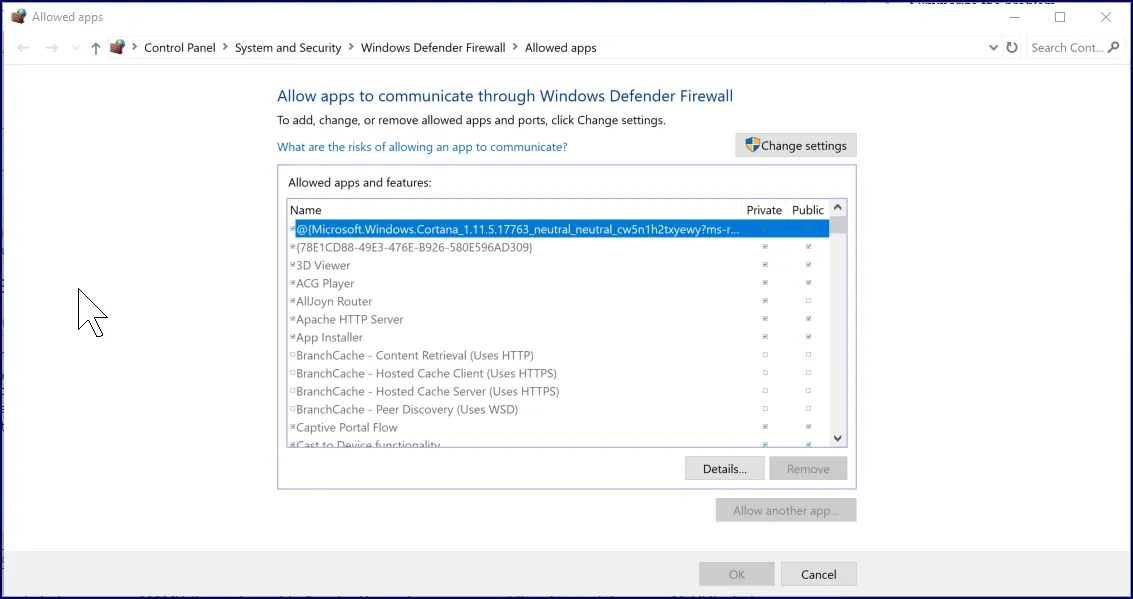Click the Public column header

[x=808, y=210]
